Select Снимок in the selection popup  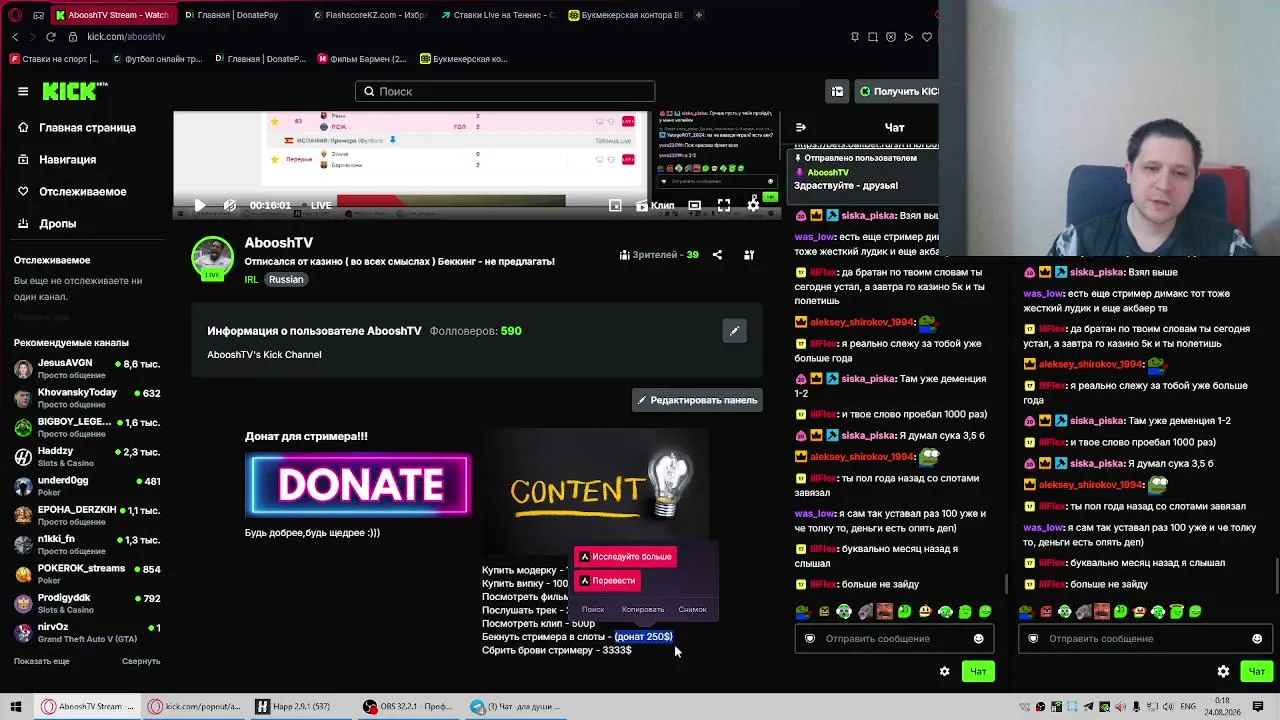pyautogui.click(x=692, y=609)
